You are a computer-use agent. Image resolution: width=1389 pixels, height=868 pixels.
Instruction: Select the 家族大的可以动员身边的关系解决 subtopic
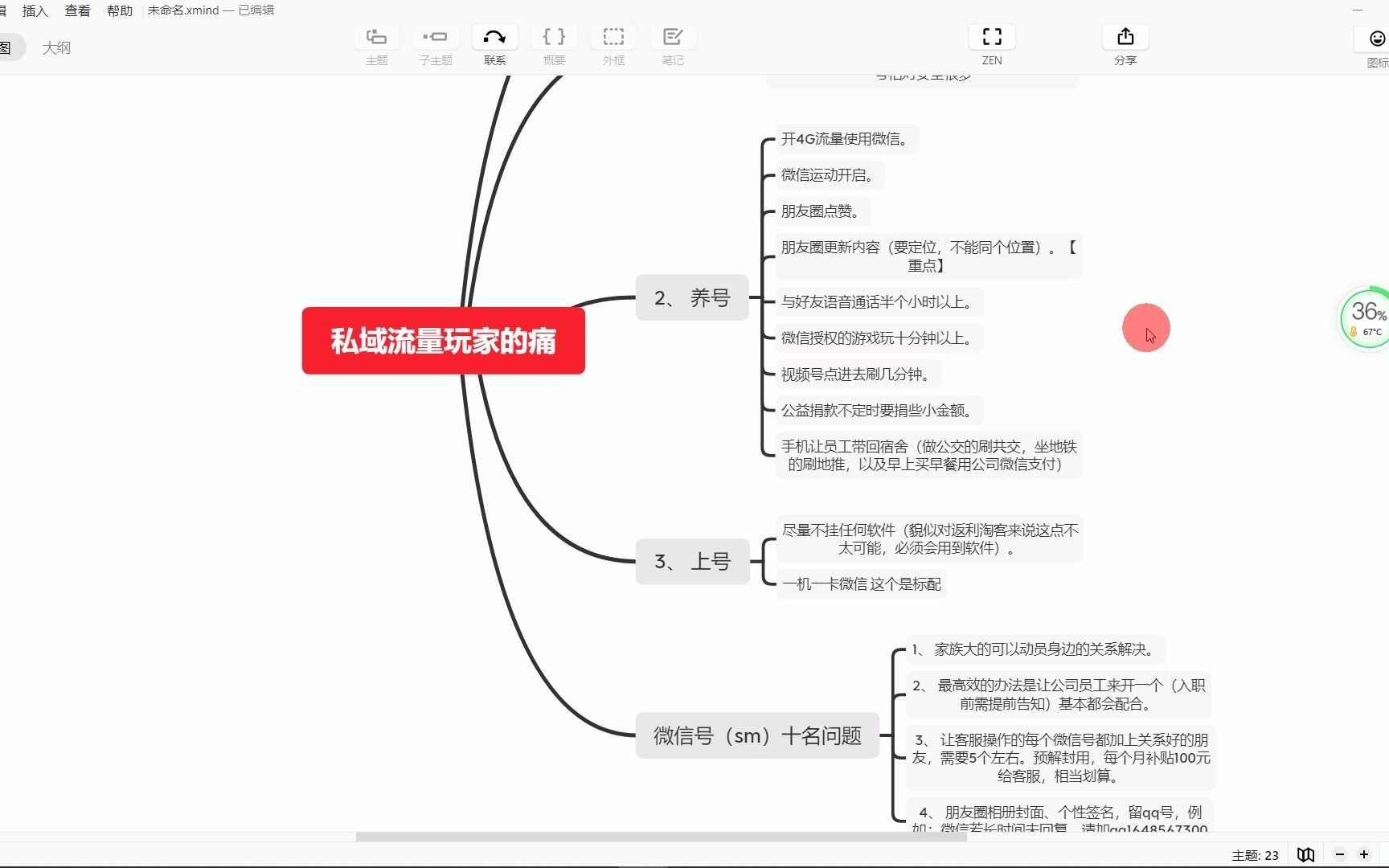1035,649
